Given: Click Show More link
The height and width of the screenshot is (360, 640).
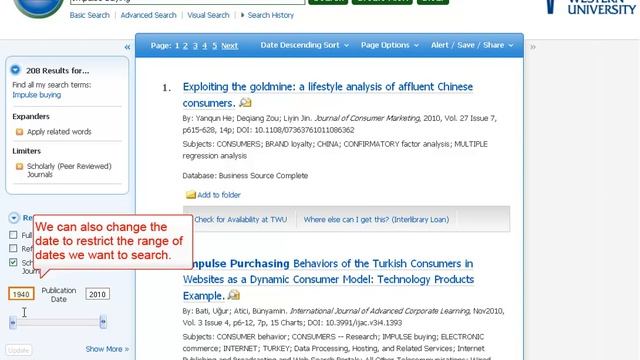Looking at the screenshot, I should pyautogui.click(x=107, y=349).
